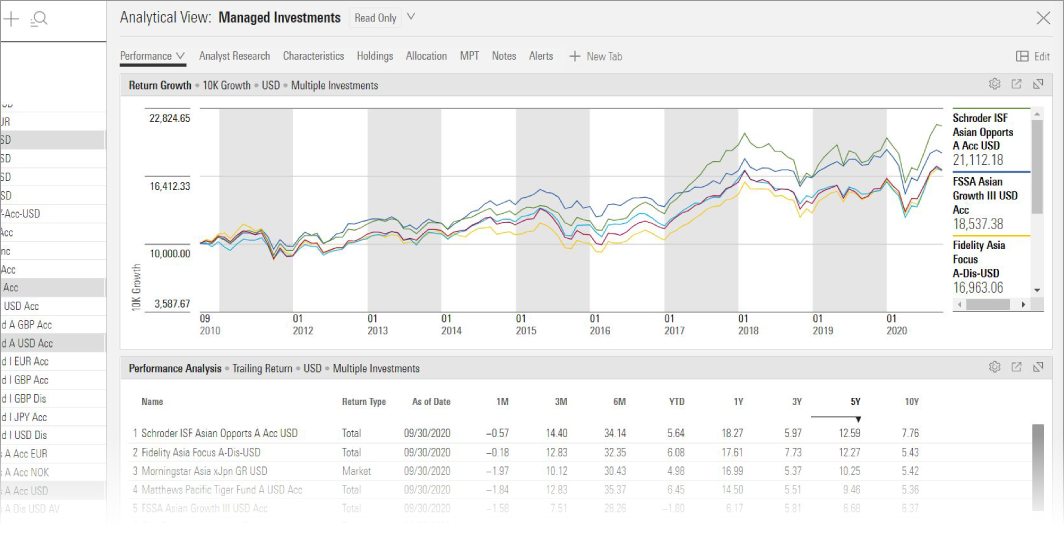Image resolution: width=1064 pixels, height=550 pixels.
Task: Open the Analyst Research tab
Action: [x=234, y=57]
